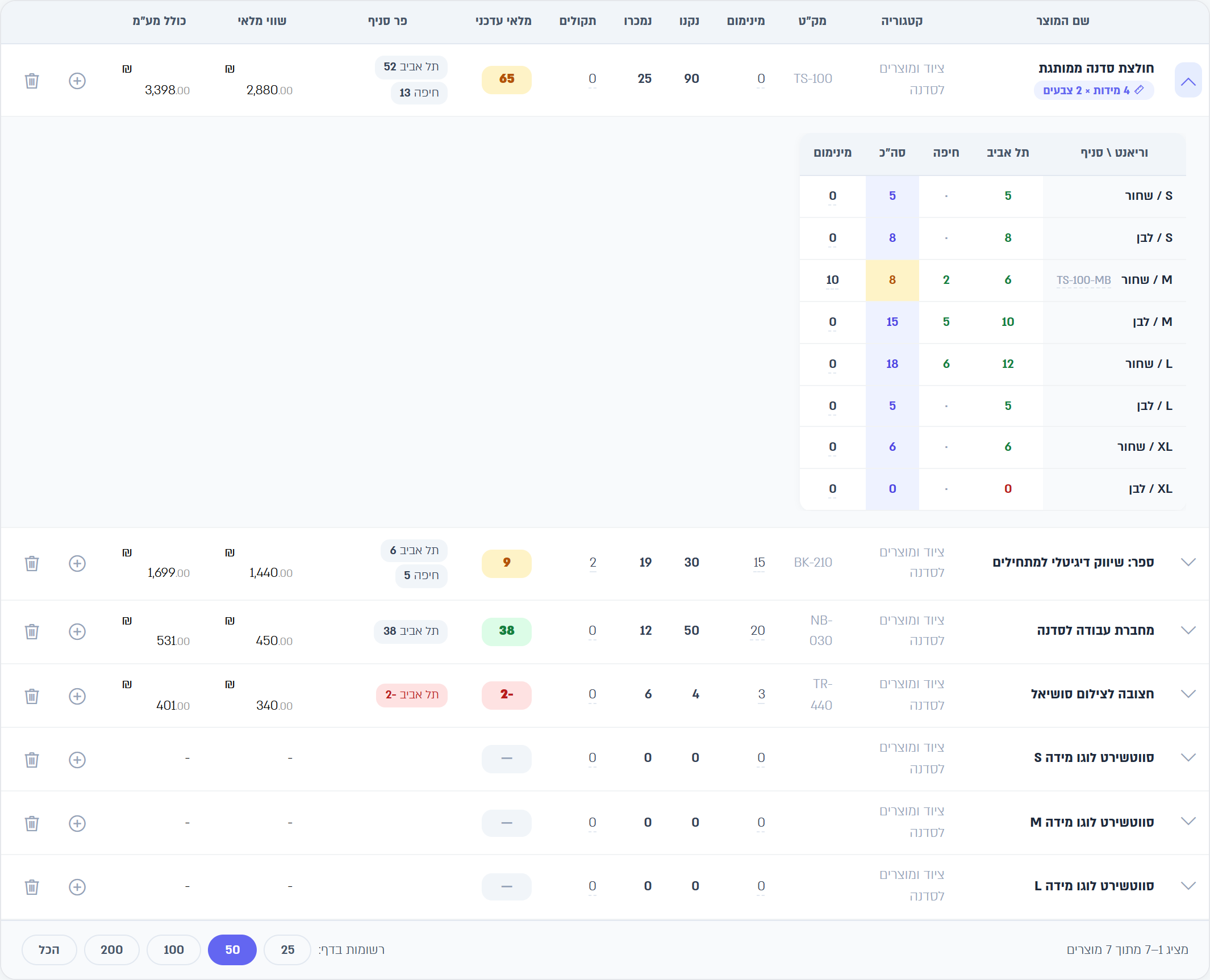Click the plus icon for סווטשירט לוגו מידה S

[x=77, y=760]
